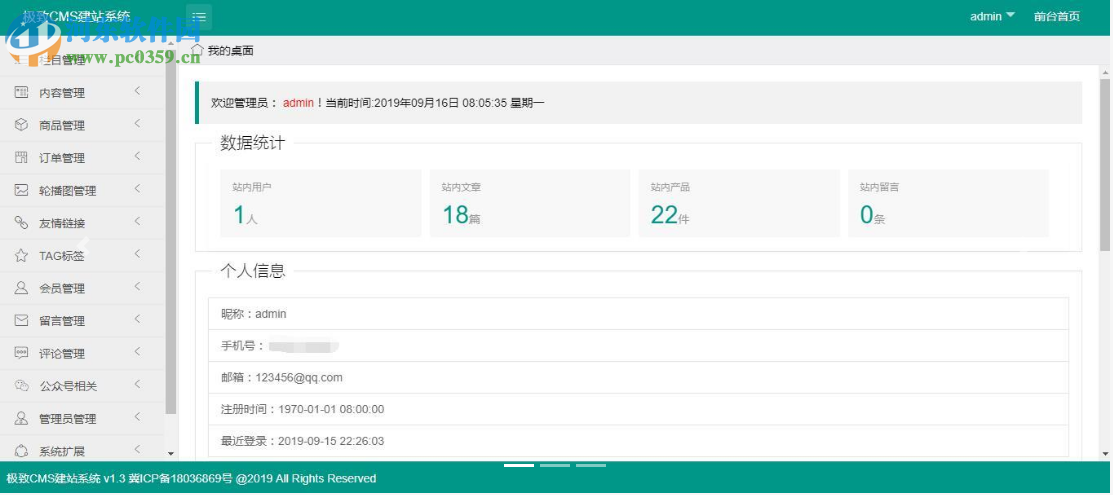Click the 昵称:admin row
The image size is (1113, 495).
pos(638,313)
